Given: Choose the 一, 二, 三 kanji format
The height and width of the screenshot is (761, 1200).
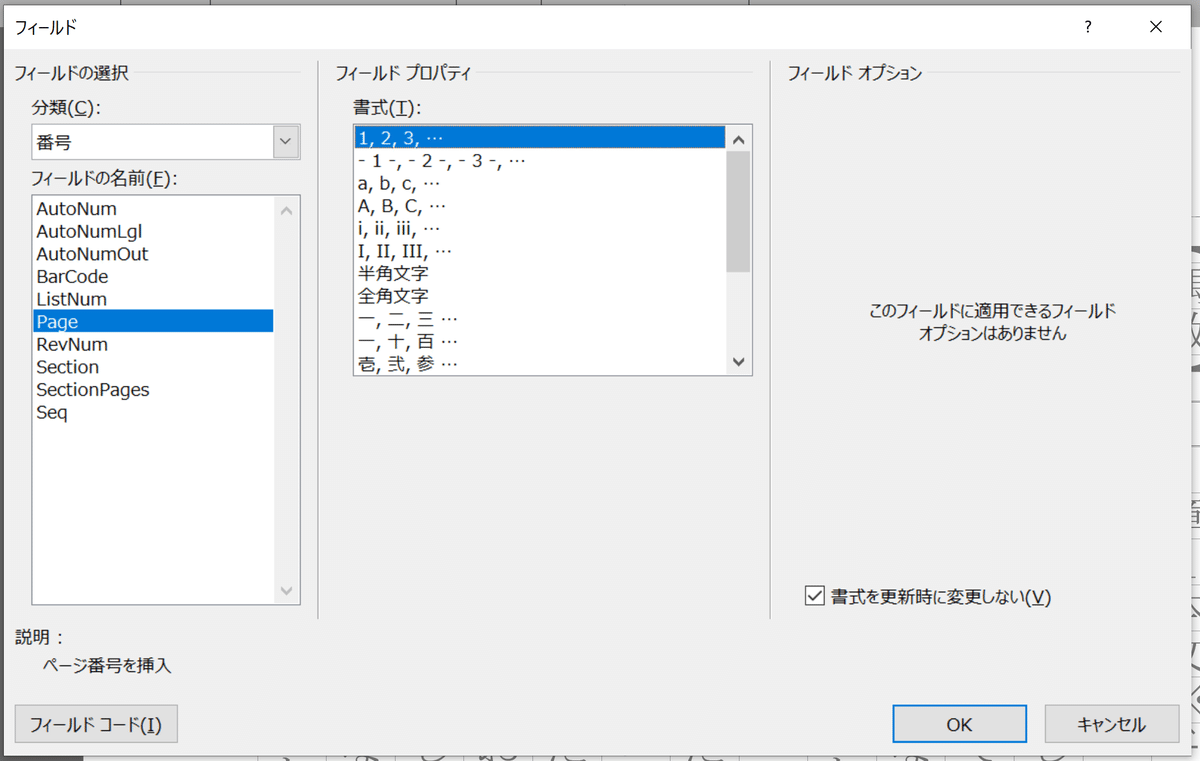Looking at the screenshot, I should (540, 319).
